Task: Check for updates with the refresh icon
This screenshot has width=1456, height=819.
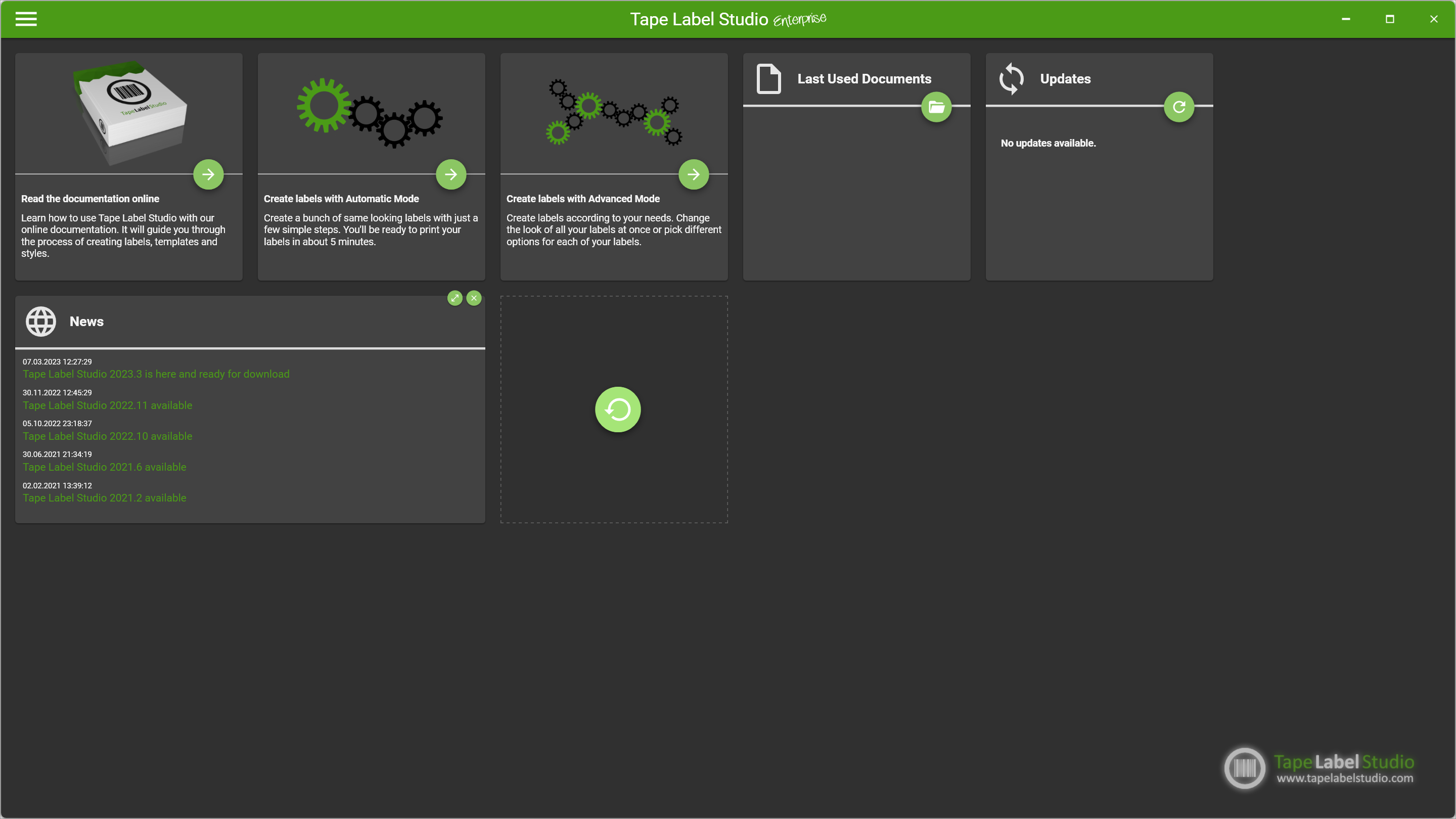Action: (1179, 107)
